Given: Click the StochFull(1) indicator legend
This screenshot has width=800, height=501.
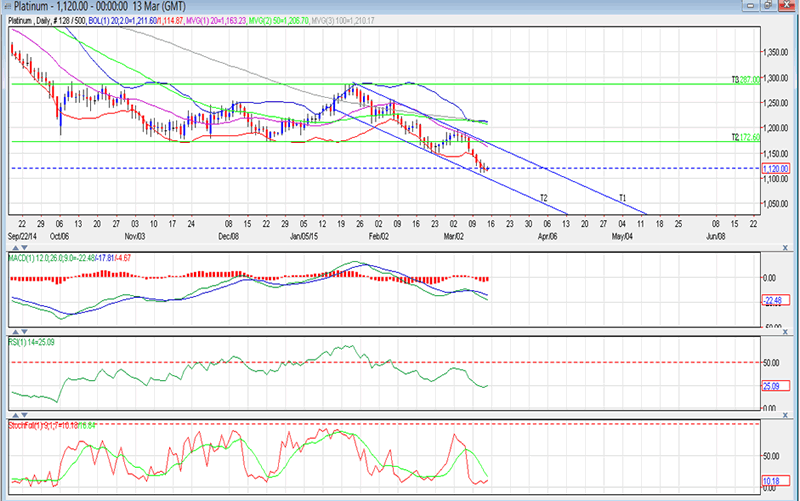Looking at the screenshot, I should [x=40, y=425].
